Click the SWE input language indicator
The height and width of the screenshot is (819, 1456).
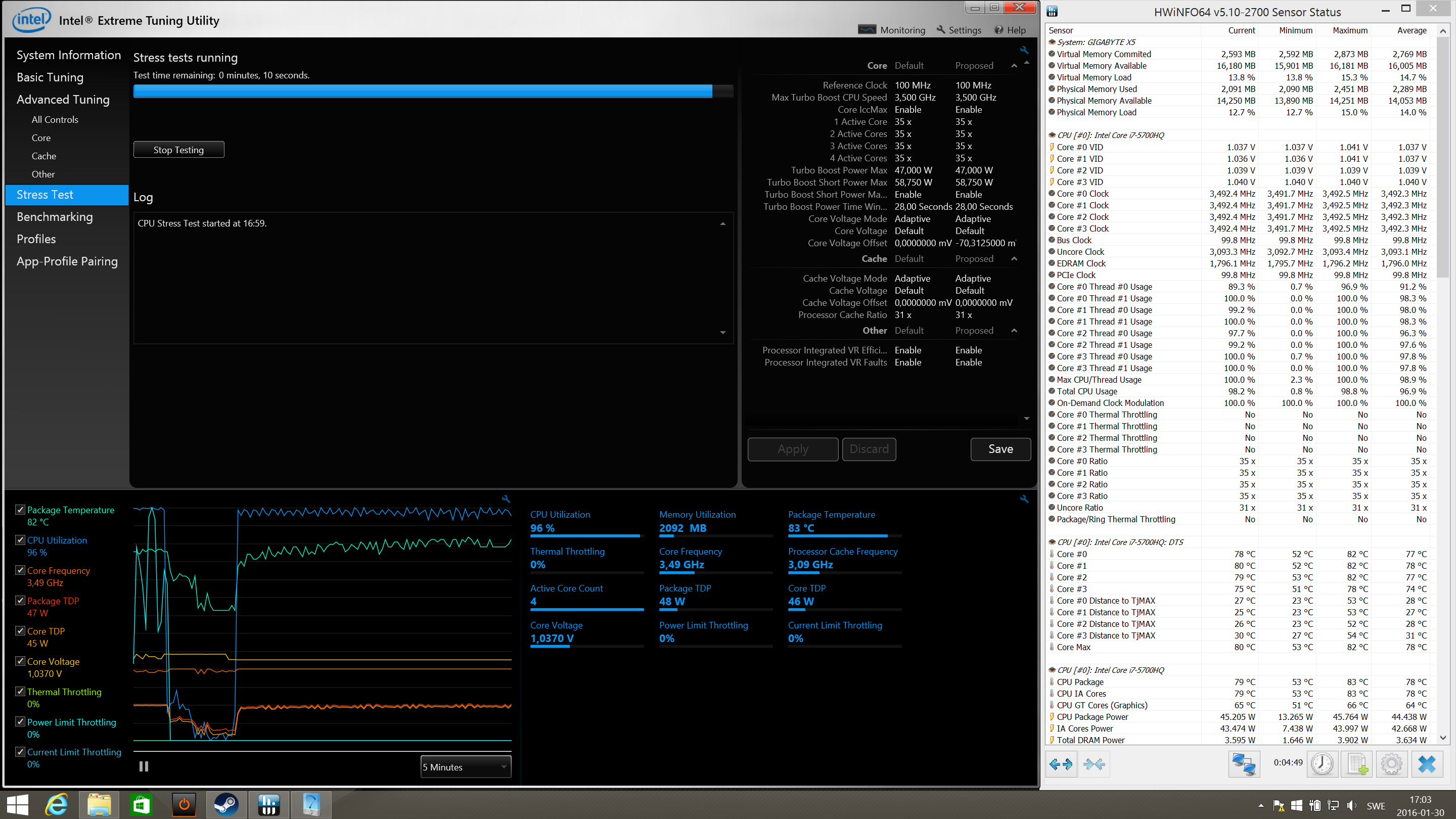click(1376, 806)
